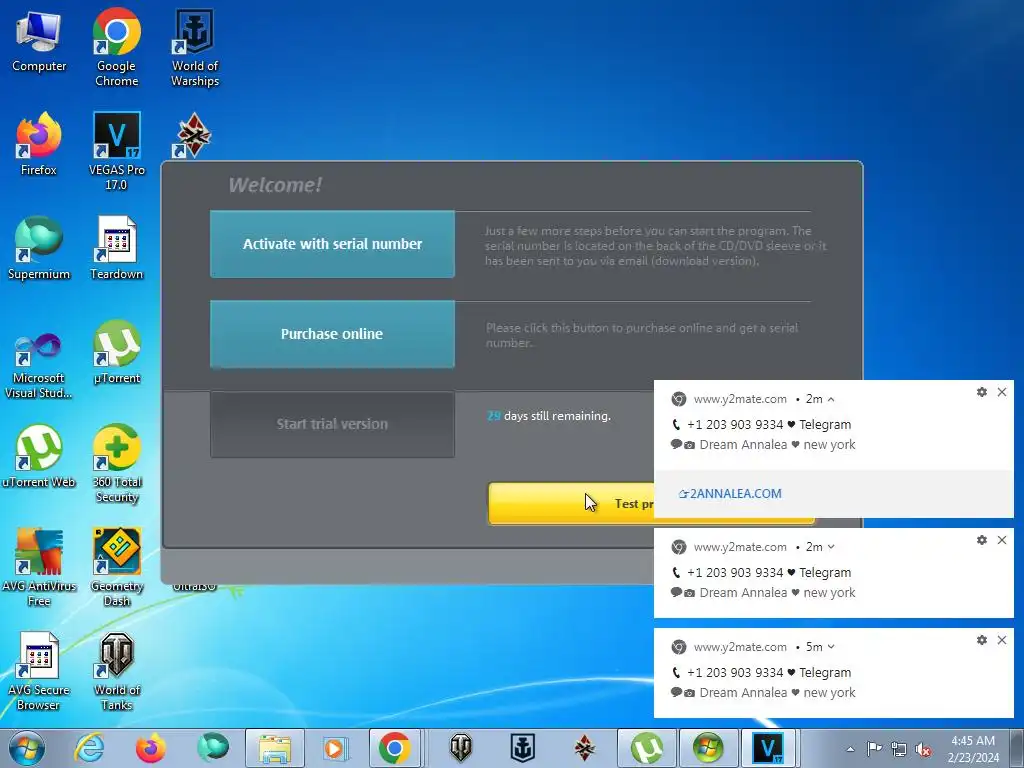1024x768 pixels.
Task: Launch Internet Explorer from the taskbar
Action: tap(89, 748)
